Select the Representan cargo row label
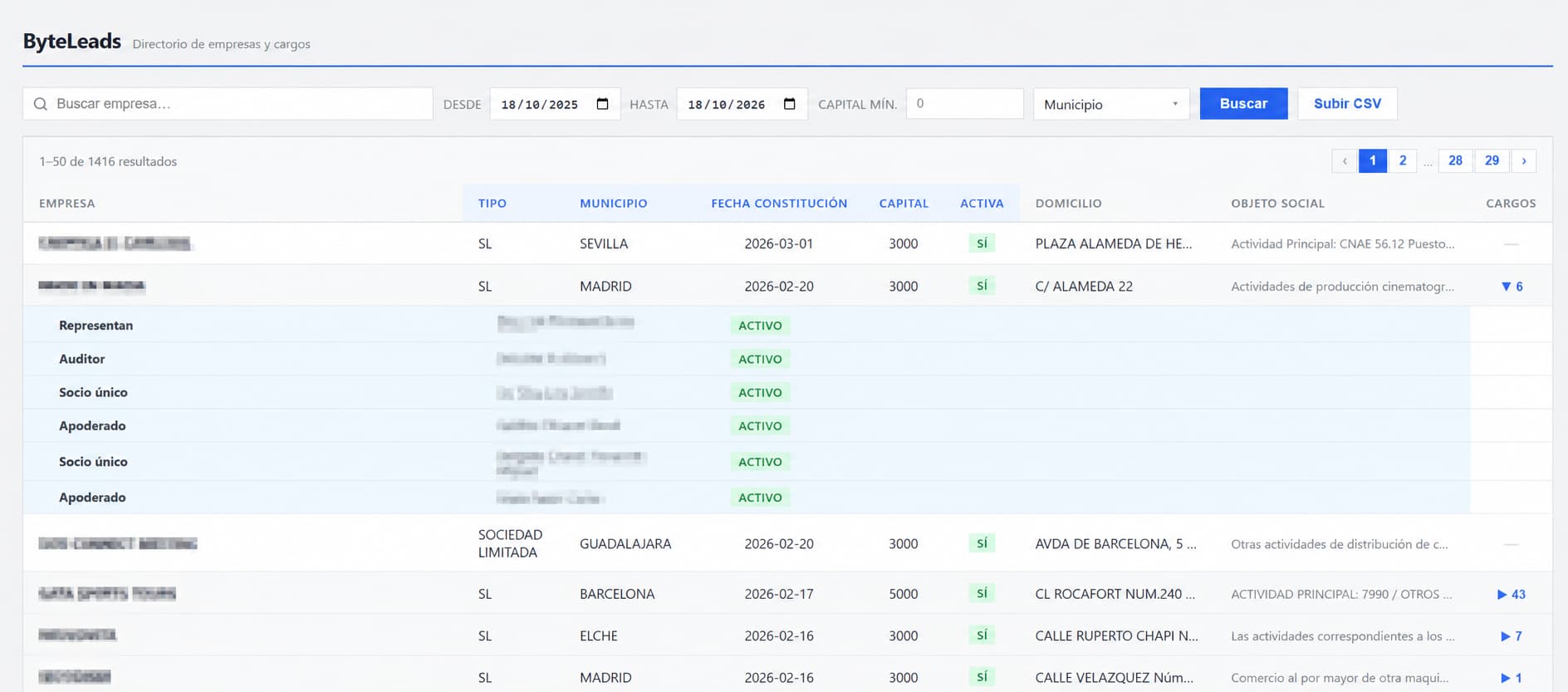 pyautogui.click(x=96, y=326)
